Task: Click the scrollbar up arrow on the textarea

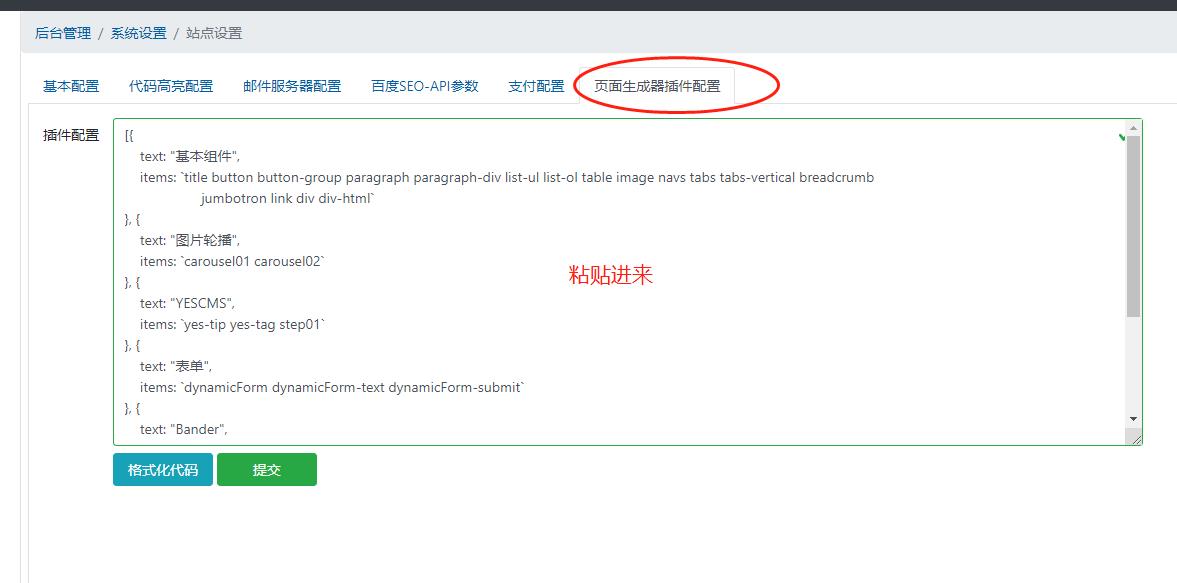Action: point(1132,128)
